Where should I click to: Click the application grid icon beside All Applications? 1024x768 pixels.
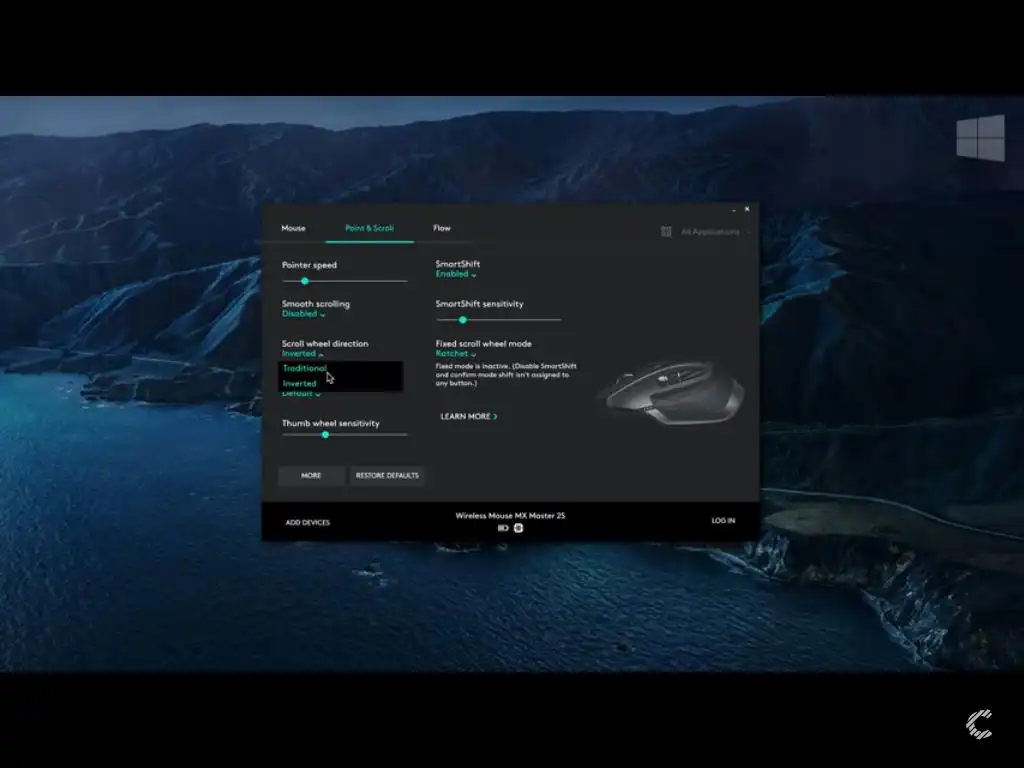pos(666,232)
